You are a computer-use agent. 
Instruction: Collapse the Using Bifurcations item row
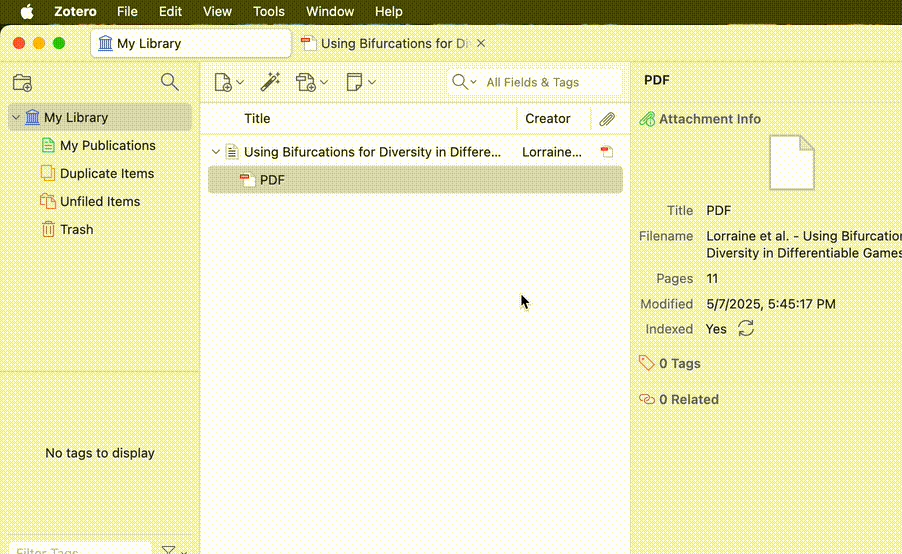coord(216,152)
